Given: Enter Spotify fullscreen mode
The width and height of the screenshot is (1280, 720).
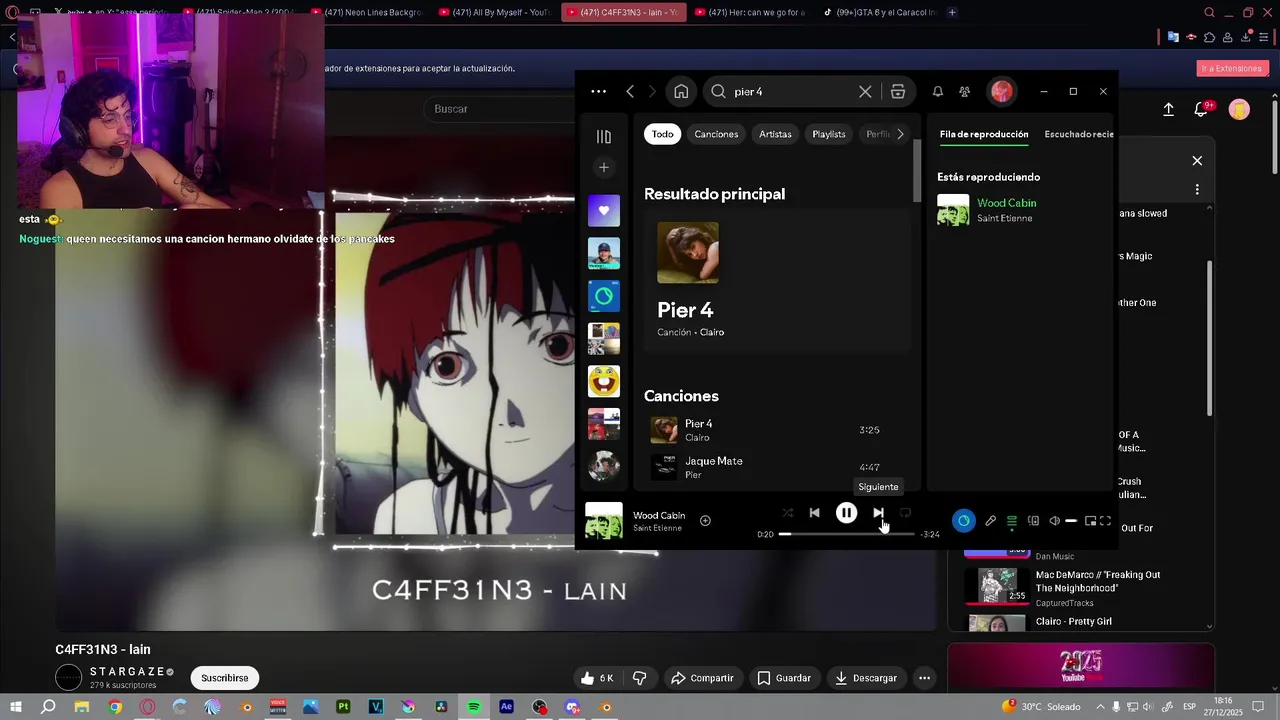Looking at the screenshot, I should [1105, 521].
